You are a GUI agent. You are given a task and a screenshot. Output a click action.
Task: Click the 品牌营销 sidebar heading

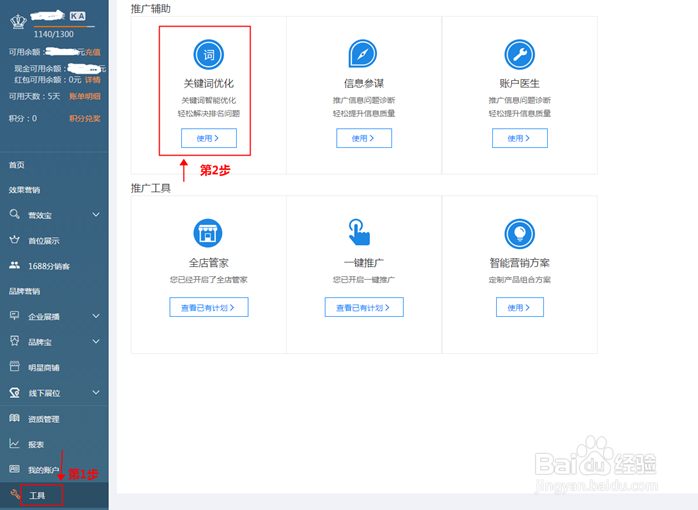pyautogui.click(x=24, y=291)
